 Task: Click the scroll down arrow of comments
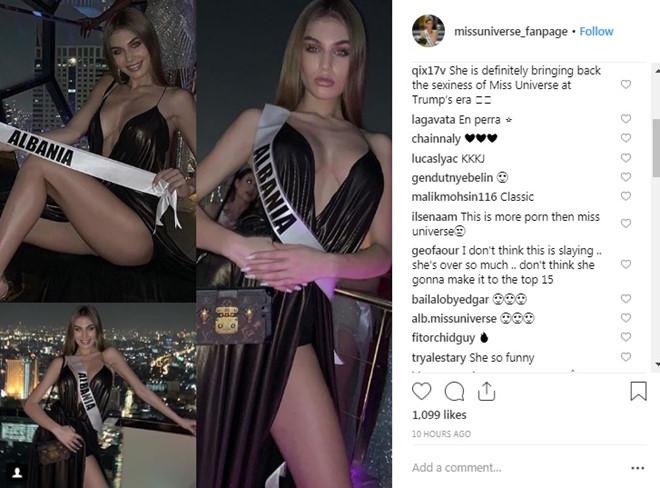click(657, 364)
